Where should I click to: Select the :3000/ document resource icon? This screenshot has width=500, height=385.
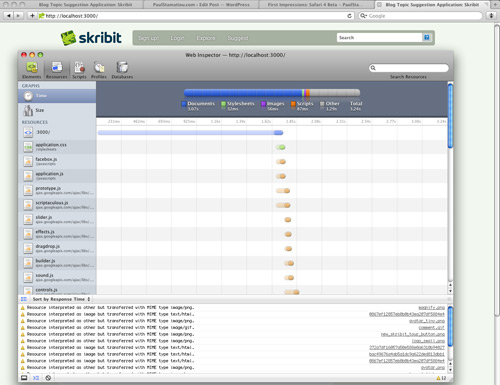(28, 132)
